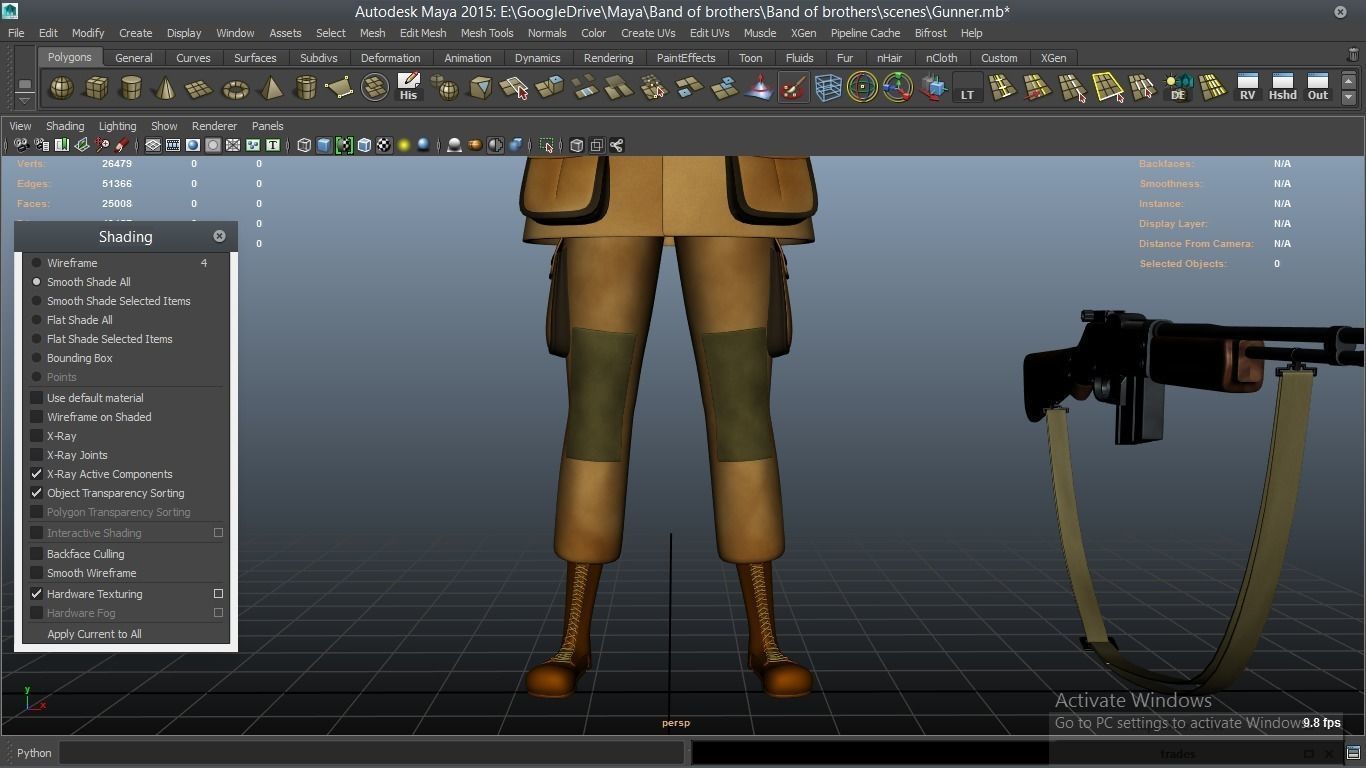This screenshot has width=1366, height=768.
Task: Open the Edit Mesh menu
Action: click(x=423, y=33)
